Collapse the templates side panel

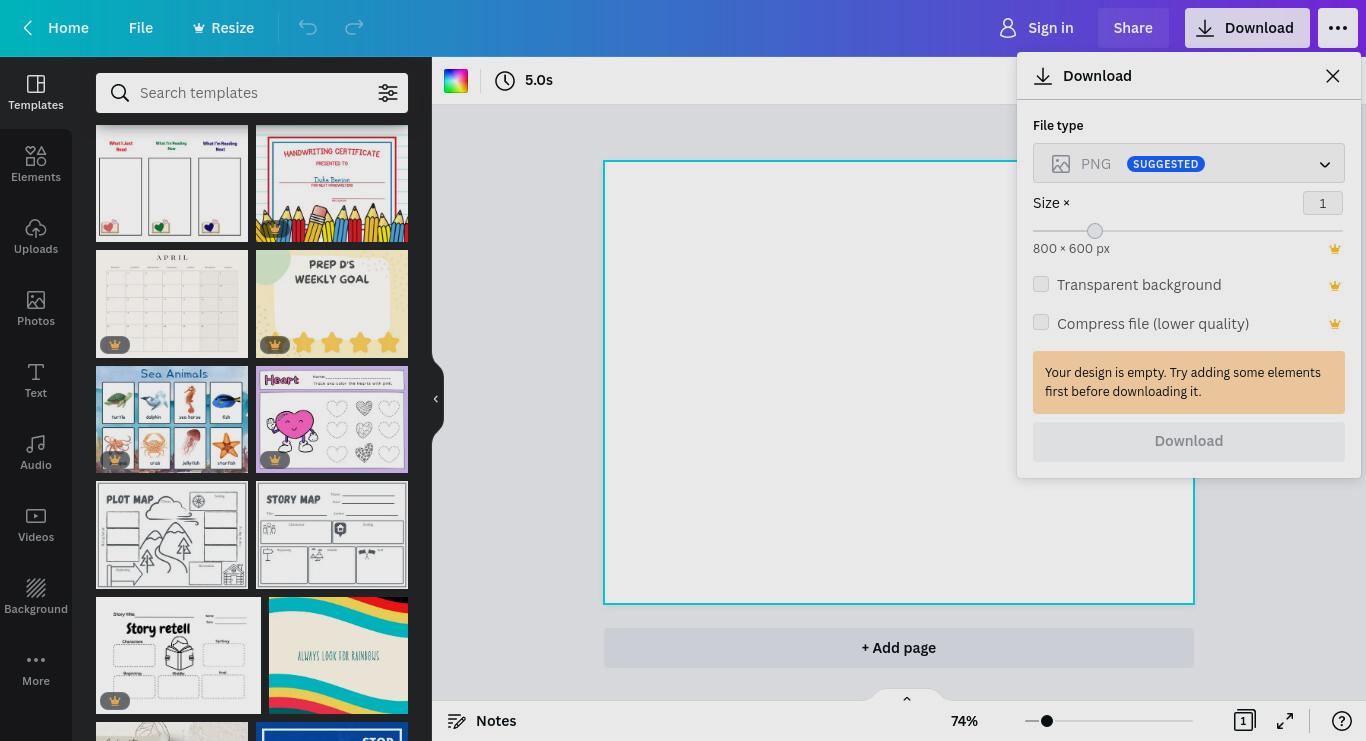tap(436, 399)
